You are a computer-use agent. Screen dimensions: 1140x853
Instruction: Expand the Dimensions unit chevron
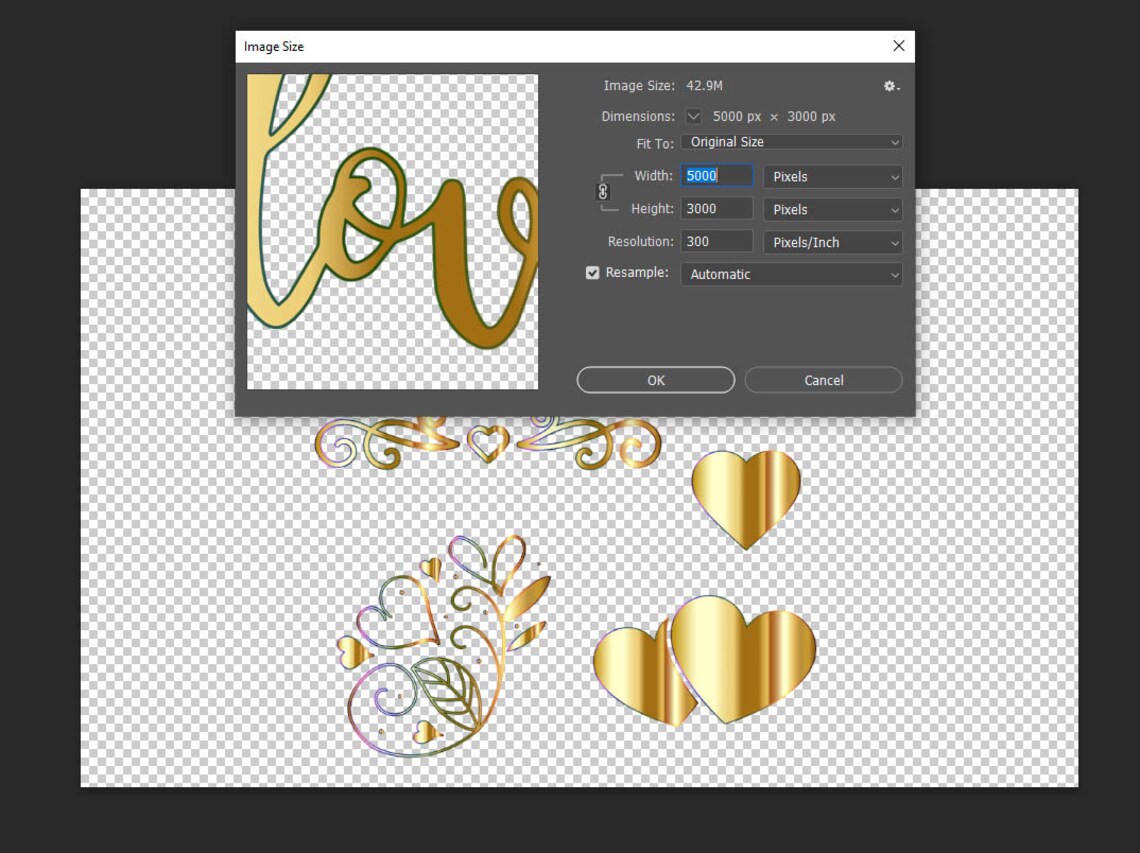(693, 116)
